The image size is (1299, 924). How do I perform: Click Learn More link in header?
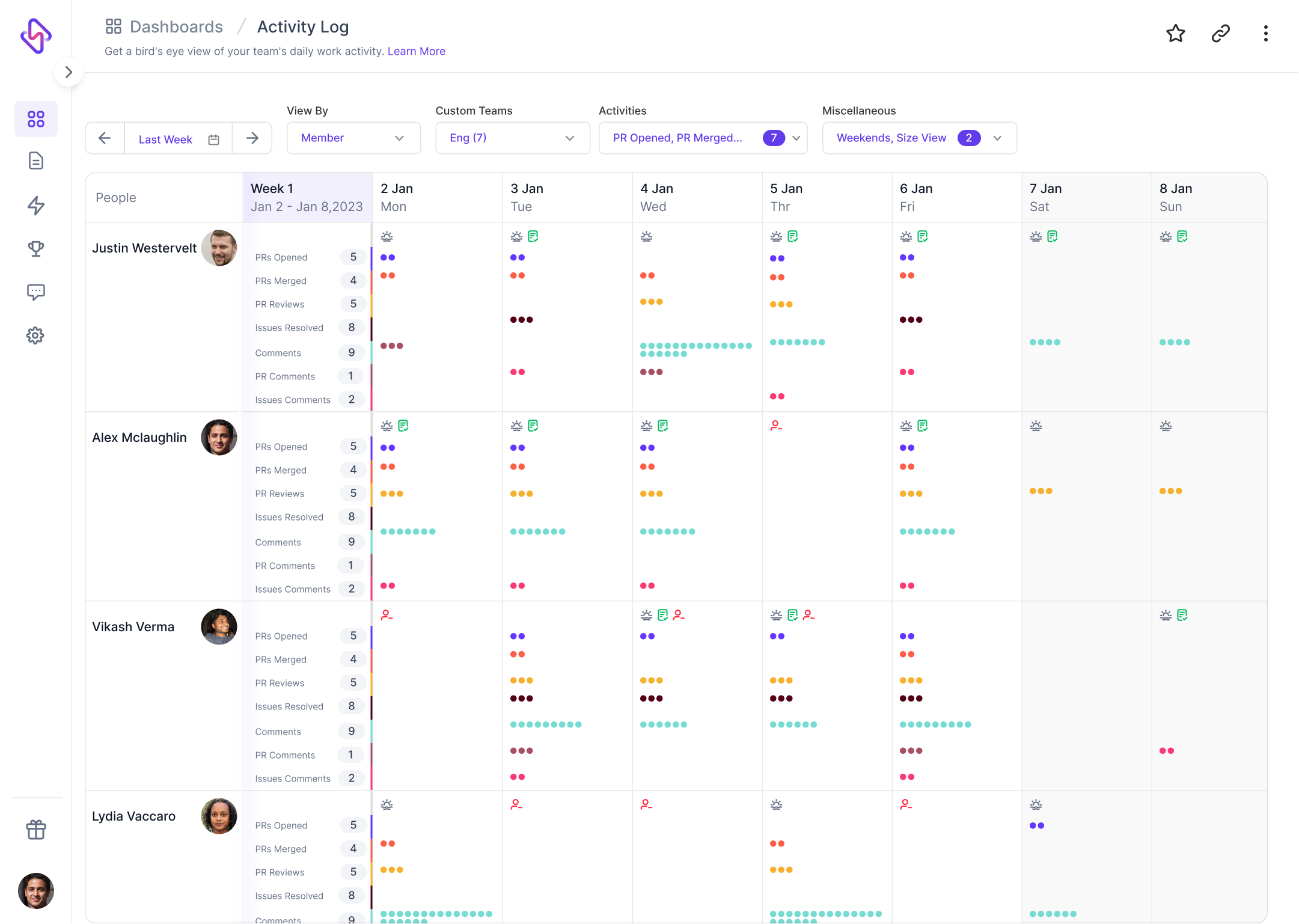point(415,50)
